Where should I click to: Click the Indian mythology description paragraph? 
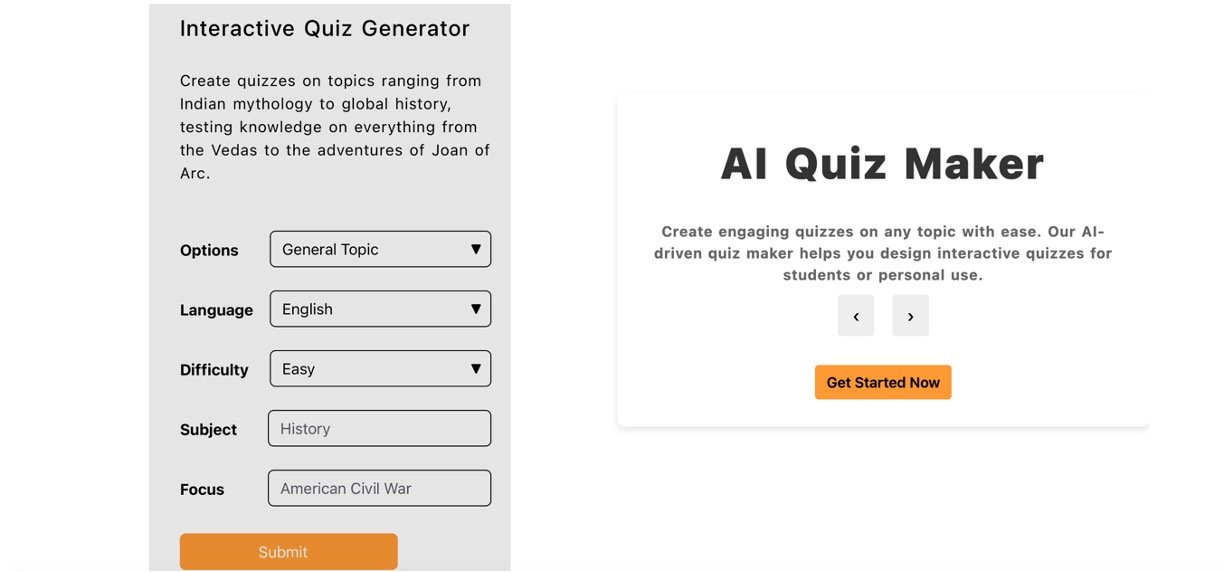click(x=334, y=127)
